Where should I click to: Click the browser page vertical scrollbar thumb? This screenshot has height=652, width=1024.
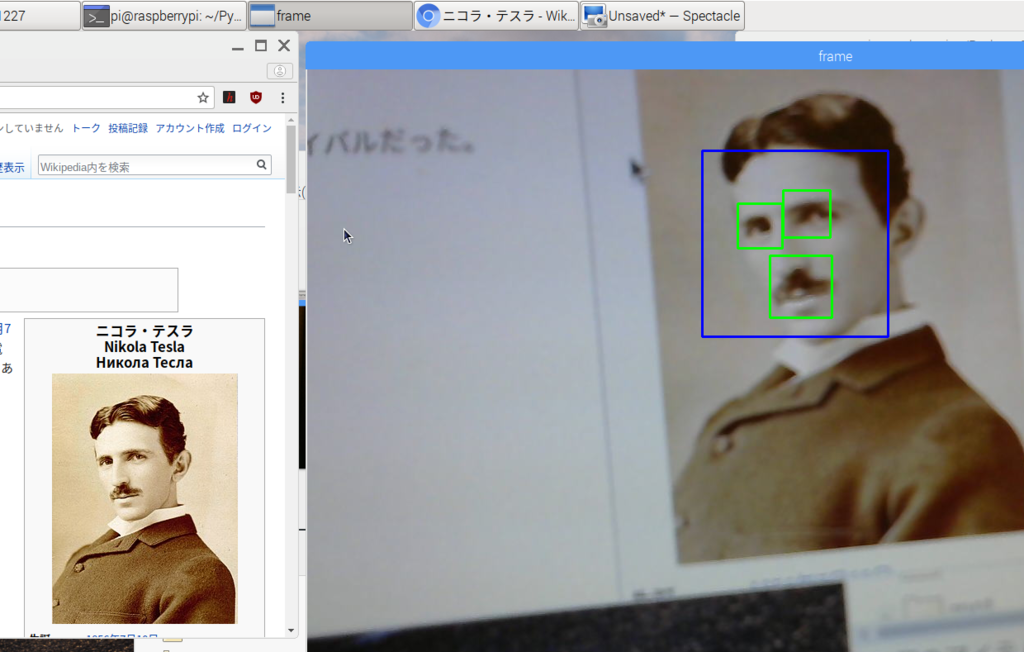point(291,160)
